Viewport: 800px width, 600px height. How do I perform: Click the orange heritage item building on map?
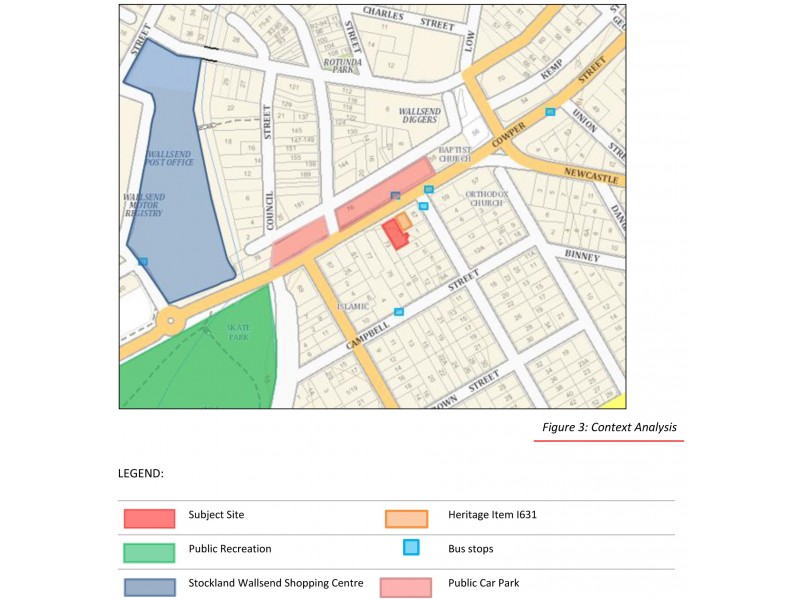(x=403, y=221)
